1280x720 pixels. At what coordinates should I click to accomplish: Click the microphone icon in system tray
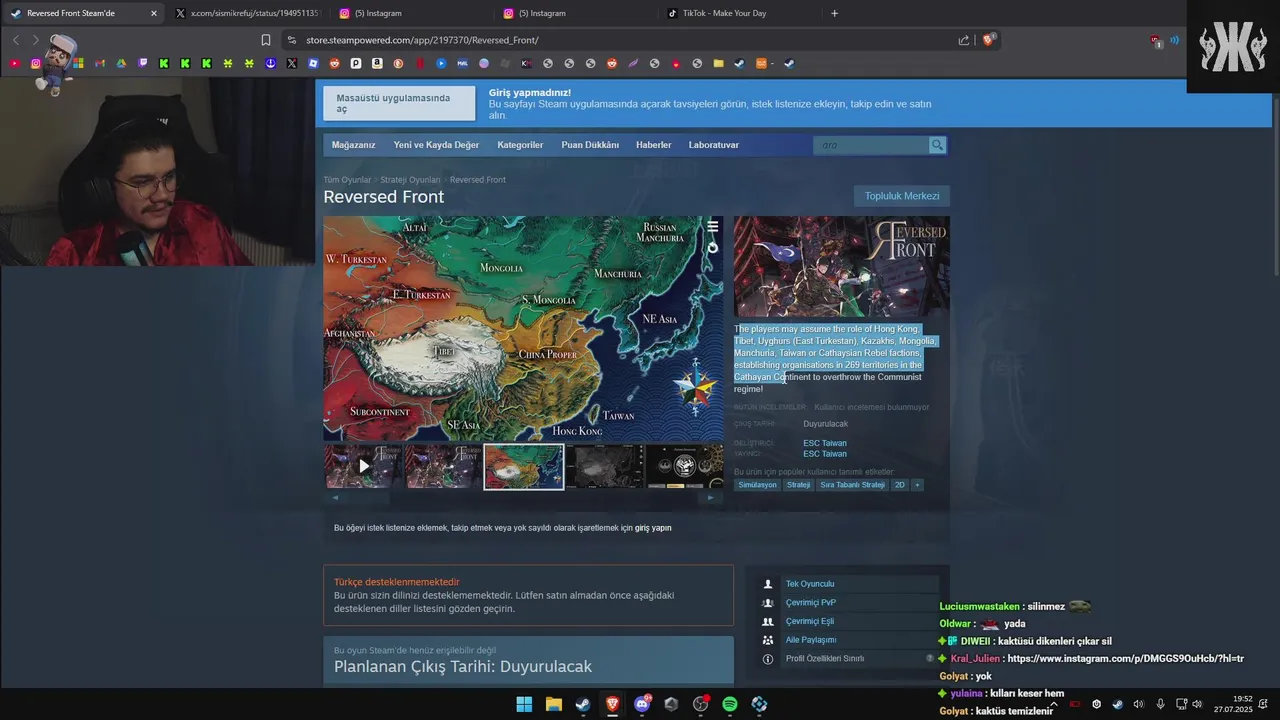[1161, 704]
